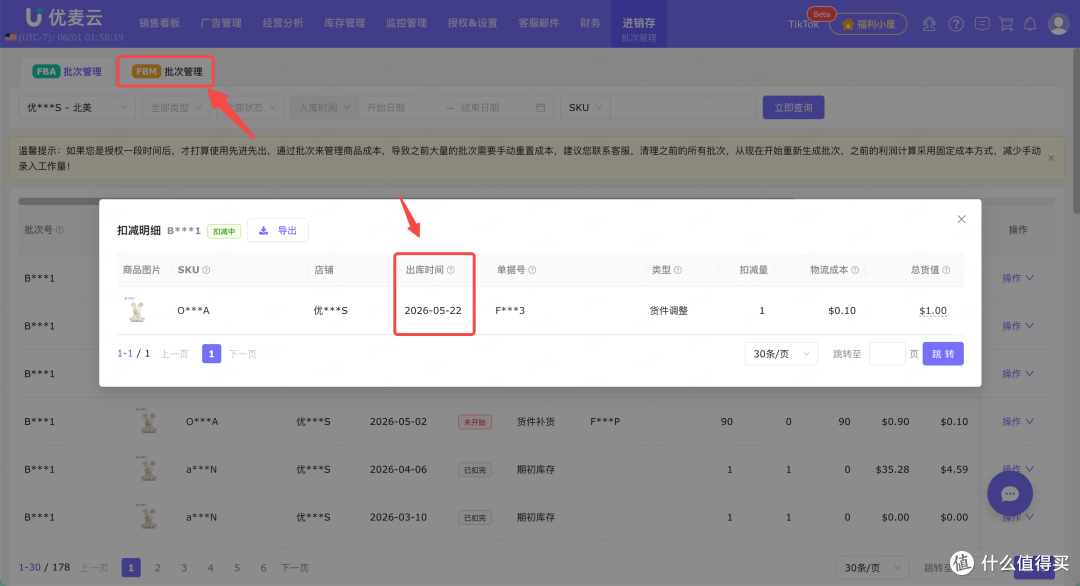
Task: Open the help question mark icon
Action: click(956, 25)
